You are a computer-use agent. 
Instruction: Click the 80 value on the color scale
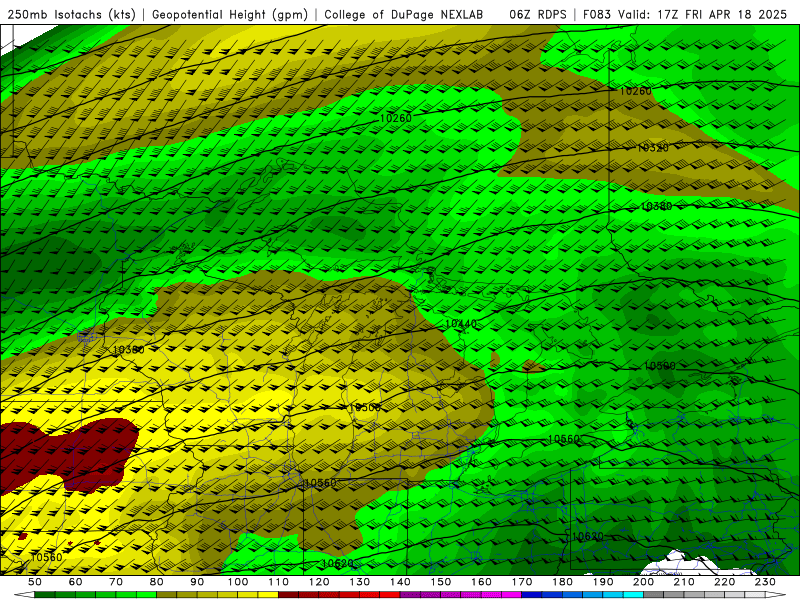(156, 582)
